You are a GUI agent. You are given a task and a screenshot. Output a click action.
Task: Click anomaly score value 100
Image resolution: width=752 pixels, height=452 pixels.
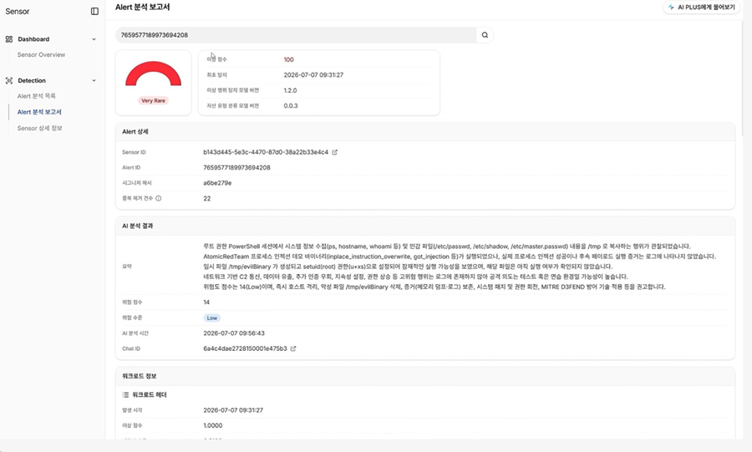(289, 59)
